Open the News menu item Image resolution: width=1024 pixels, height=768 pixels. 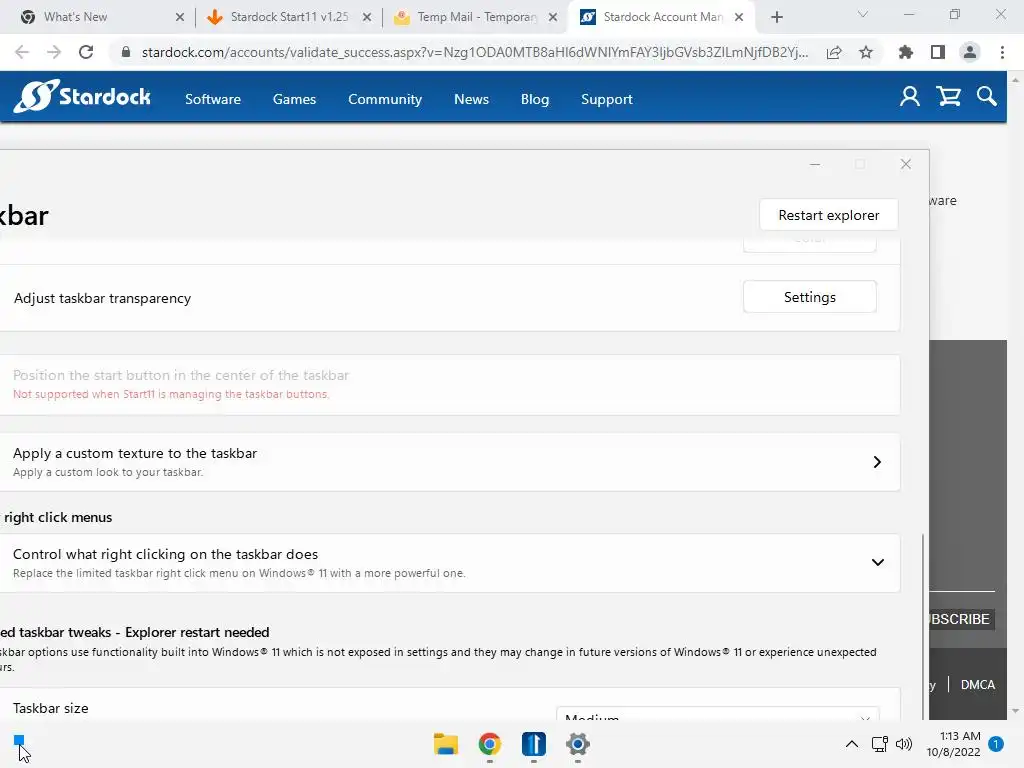472,99
